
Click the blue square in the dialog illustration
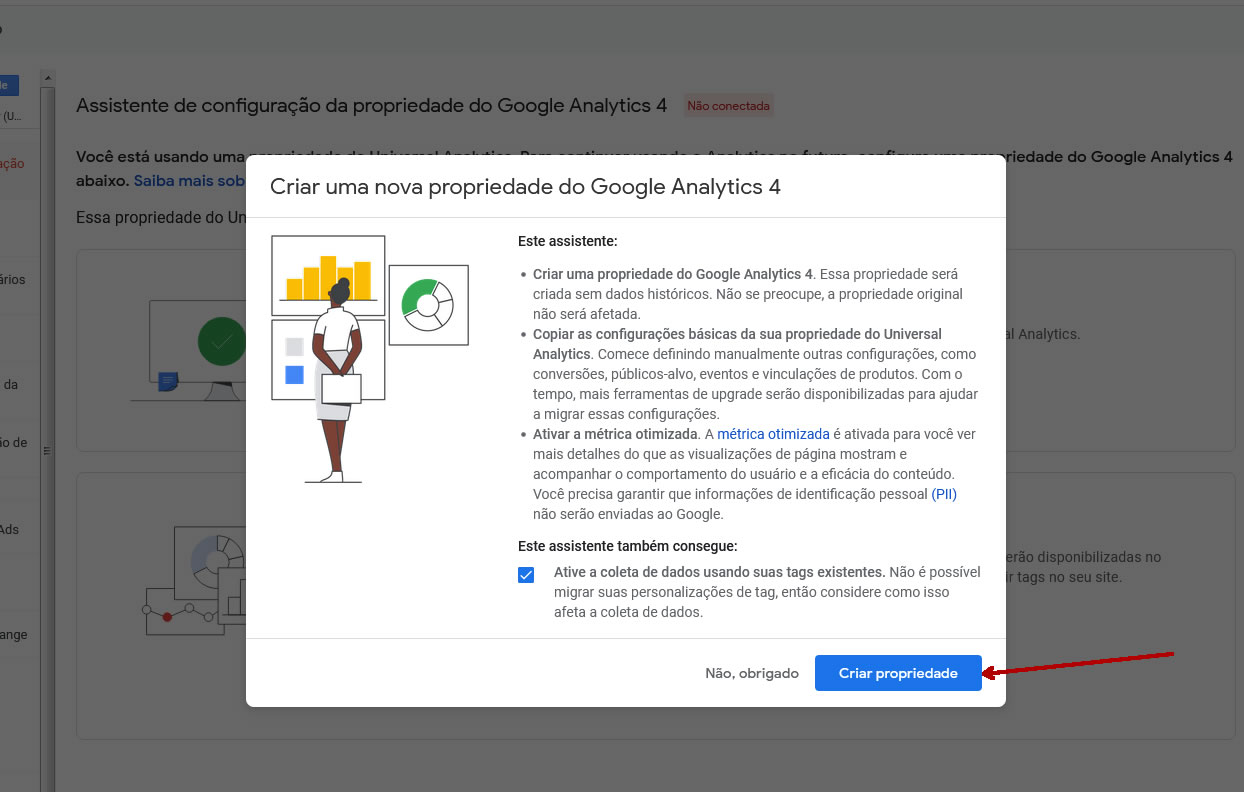tap(294, 375)
